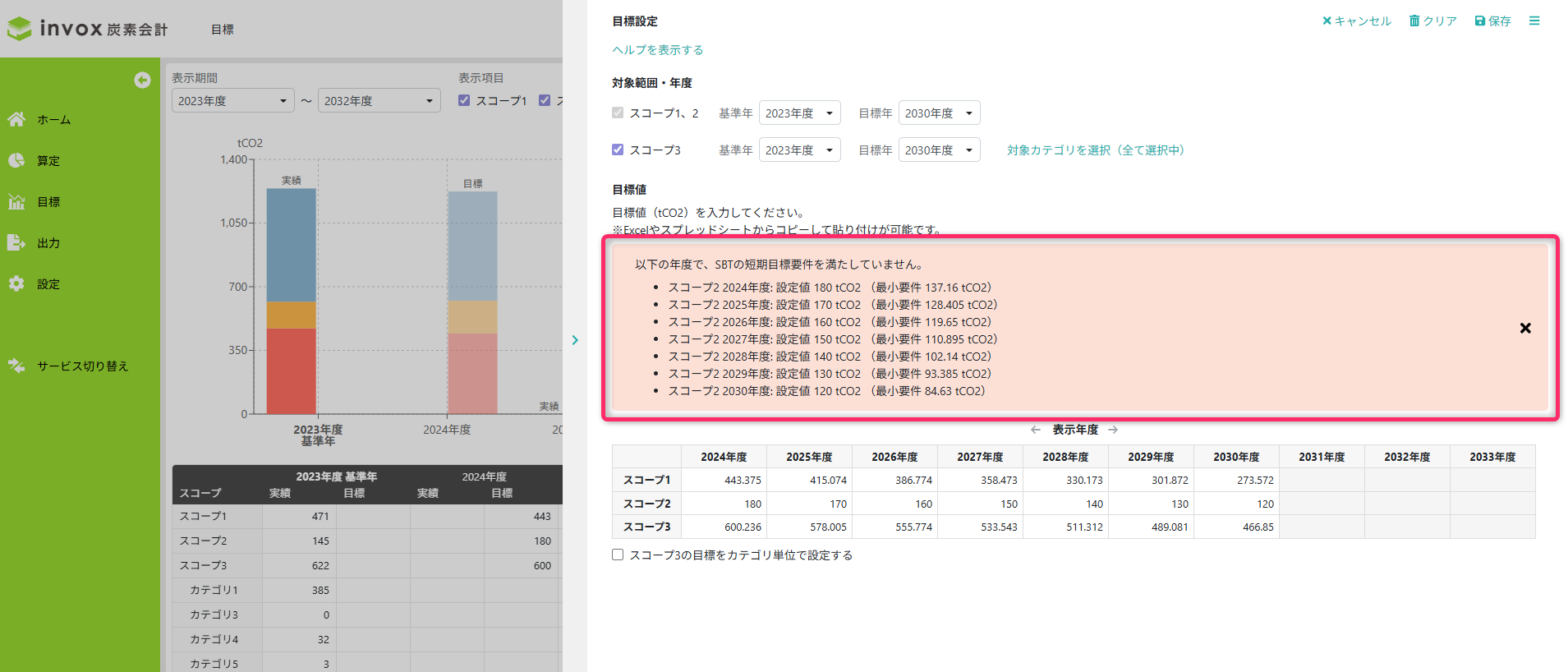
Task: Open 算定 in the sidebar menu
Action: 48,161
